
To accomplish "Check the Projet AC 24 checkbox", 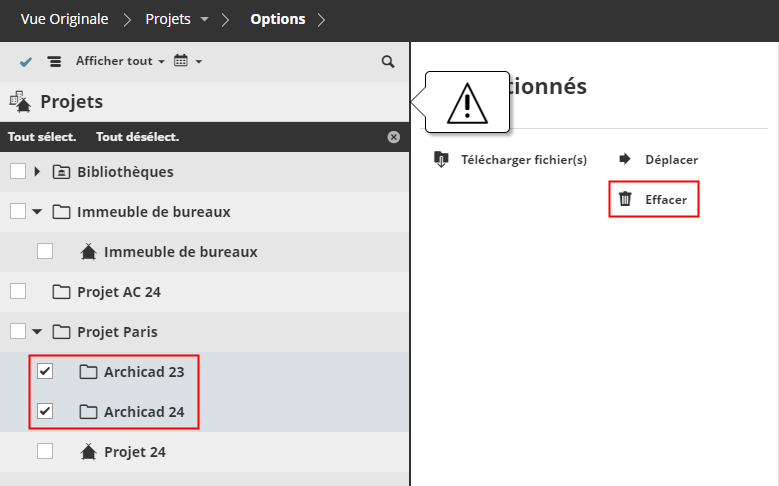I will point(18,291).
